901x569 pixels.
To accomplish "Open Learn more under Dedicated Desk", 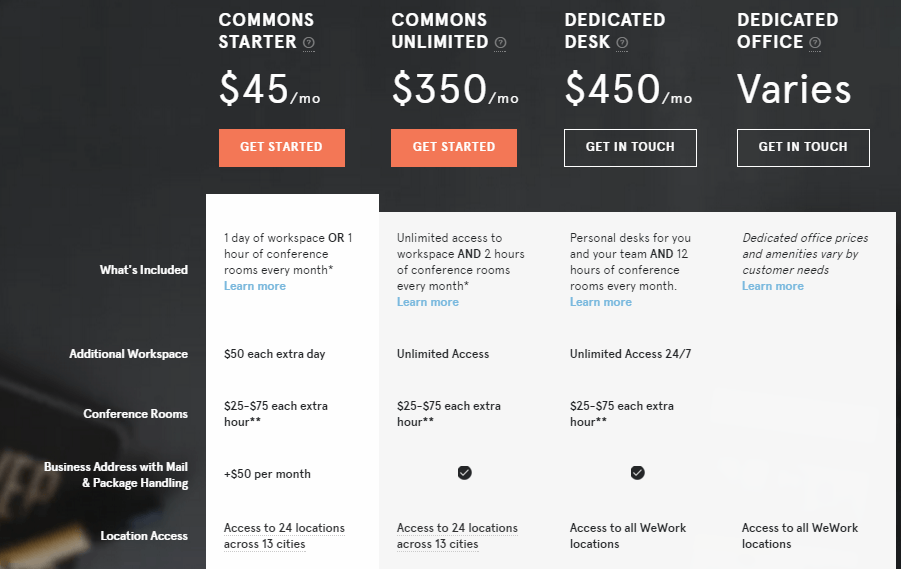I will [x=600, y=302].
